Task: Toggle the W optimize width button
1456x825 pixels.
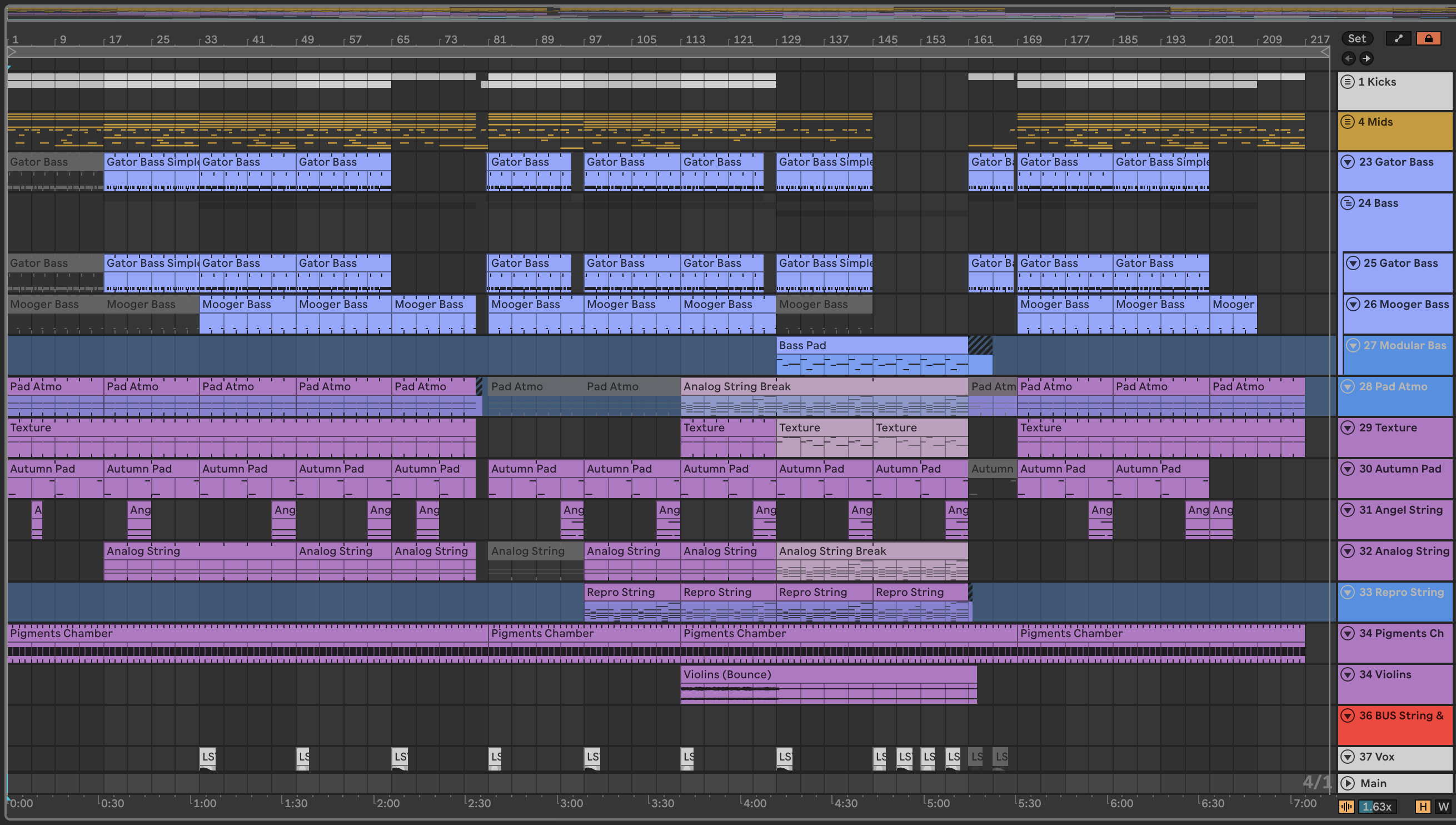Action: pos(1443,806)
